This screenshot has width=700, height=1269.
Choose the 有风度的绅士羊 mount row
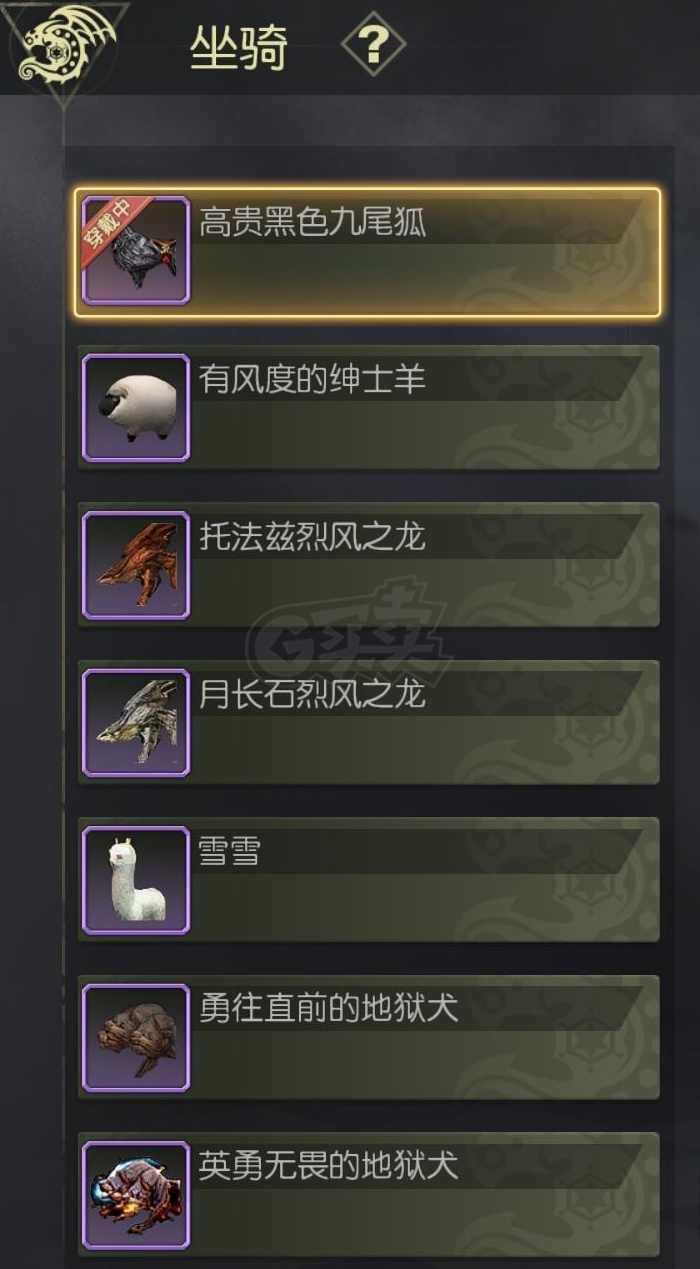[x=368, y=407]
